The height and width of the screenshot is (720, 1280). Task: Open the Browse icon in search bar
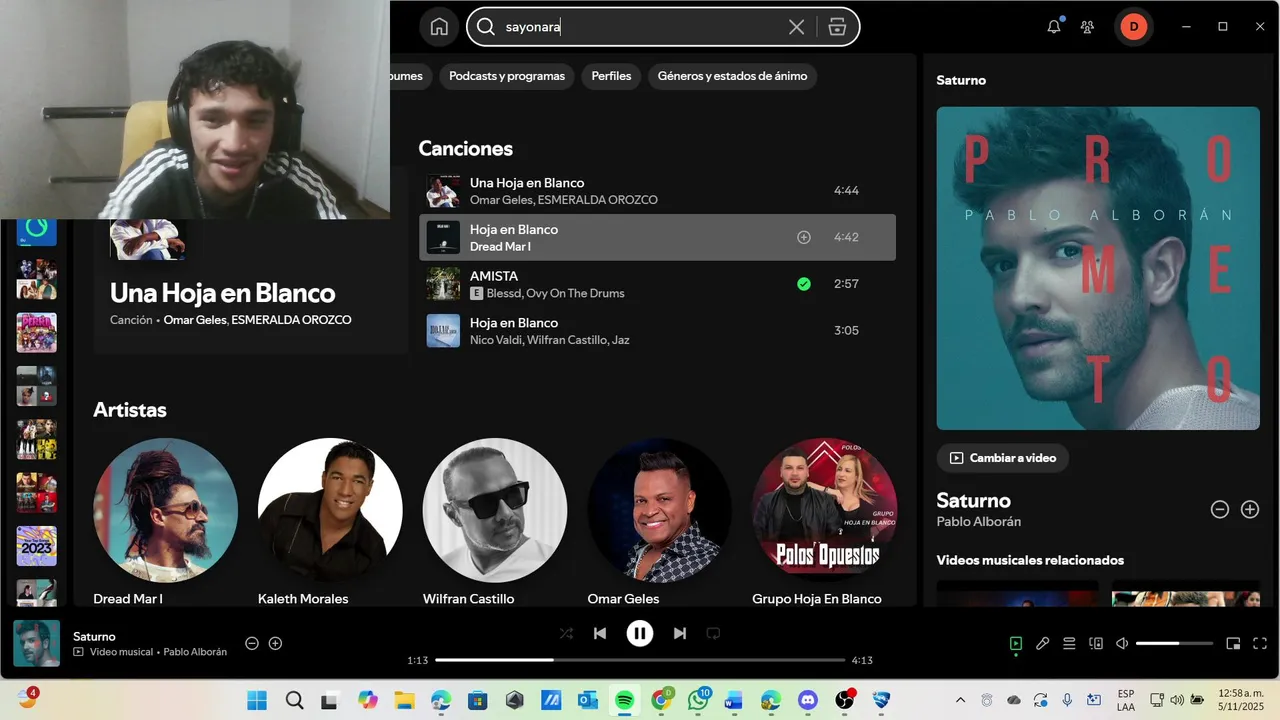[838, 27]
